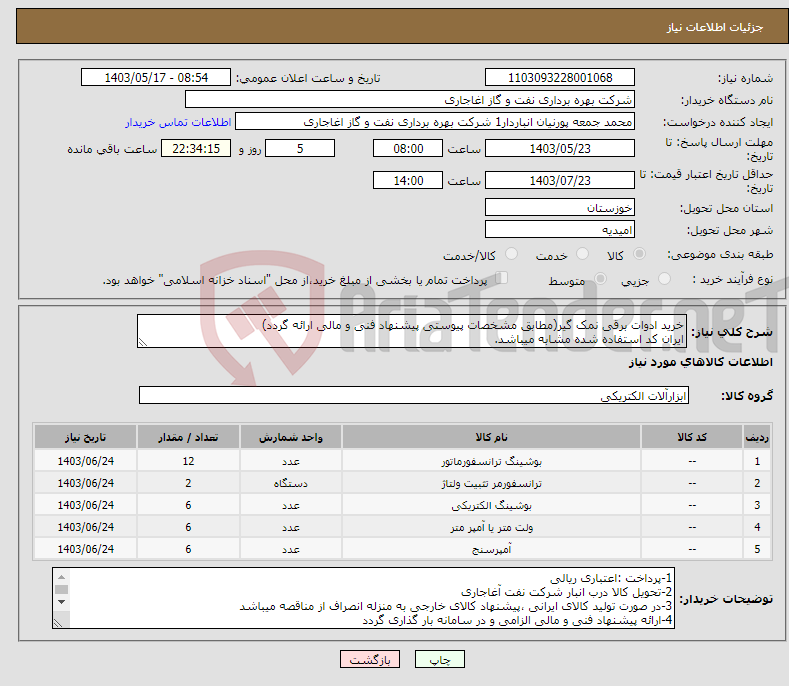The height and width of the screenshot is (686, 789).
Task: Click the تاریخ نیاز column header
Action: [86, 437]
